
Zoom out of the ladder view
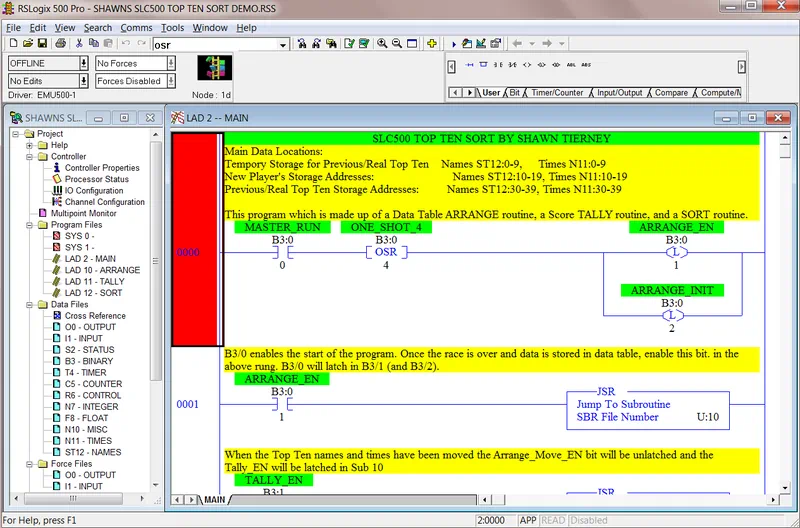click(x=397, y=44)
